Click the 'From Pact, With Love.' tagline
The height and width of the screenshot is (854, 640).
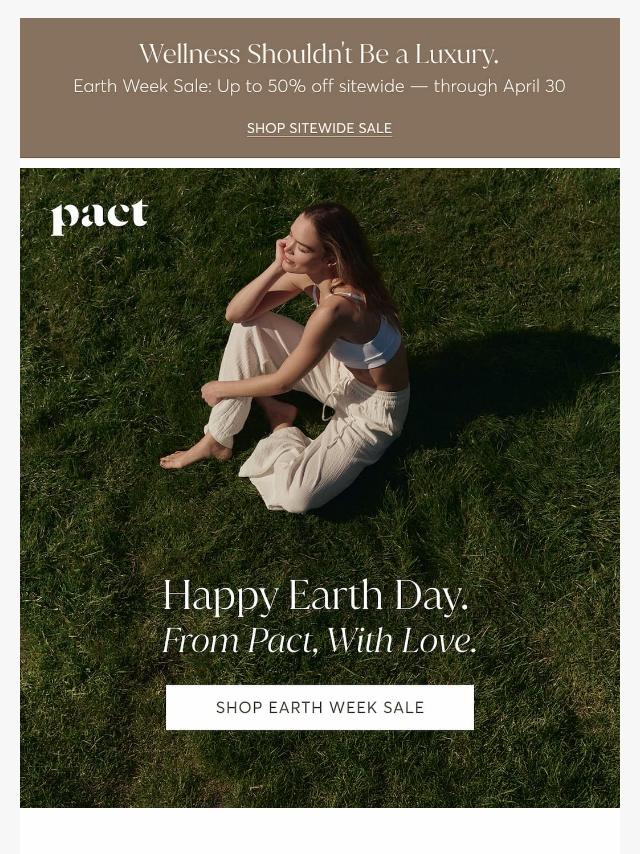(320, 640)
